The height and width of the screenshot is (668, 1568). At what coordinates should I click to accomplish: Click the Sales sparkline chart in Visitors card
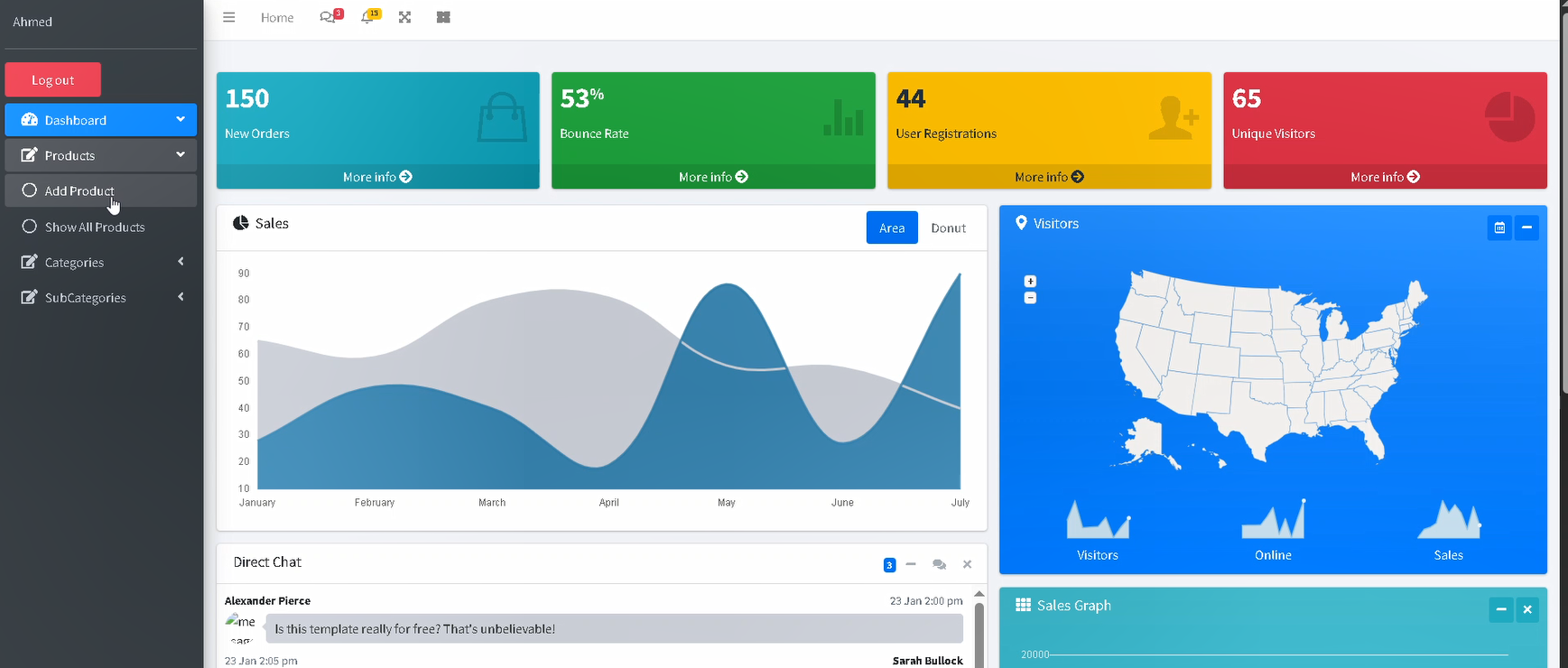pos(1449,519)
